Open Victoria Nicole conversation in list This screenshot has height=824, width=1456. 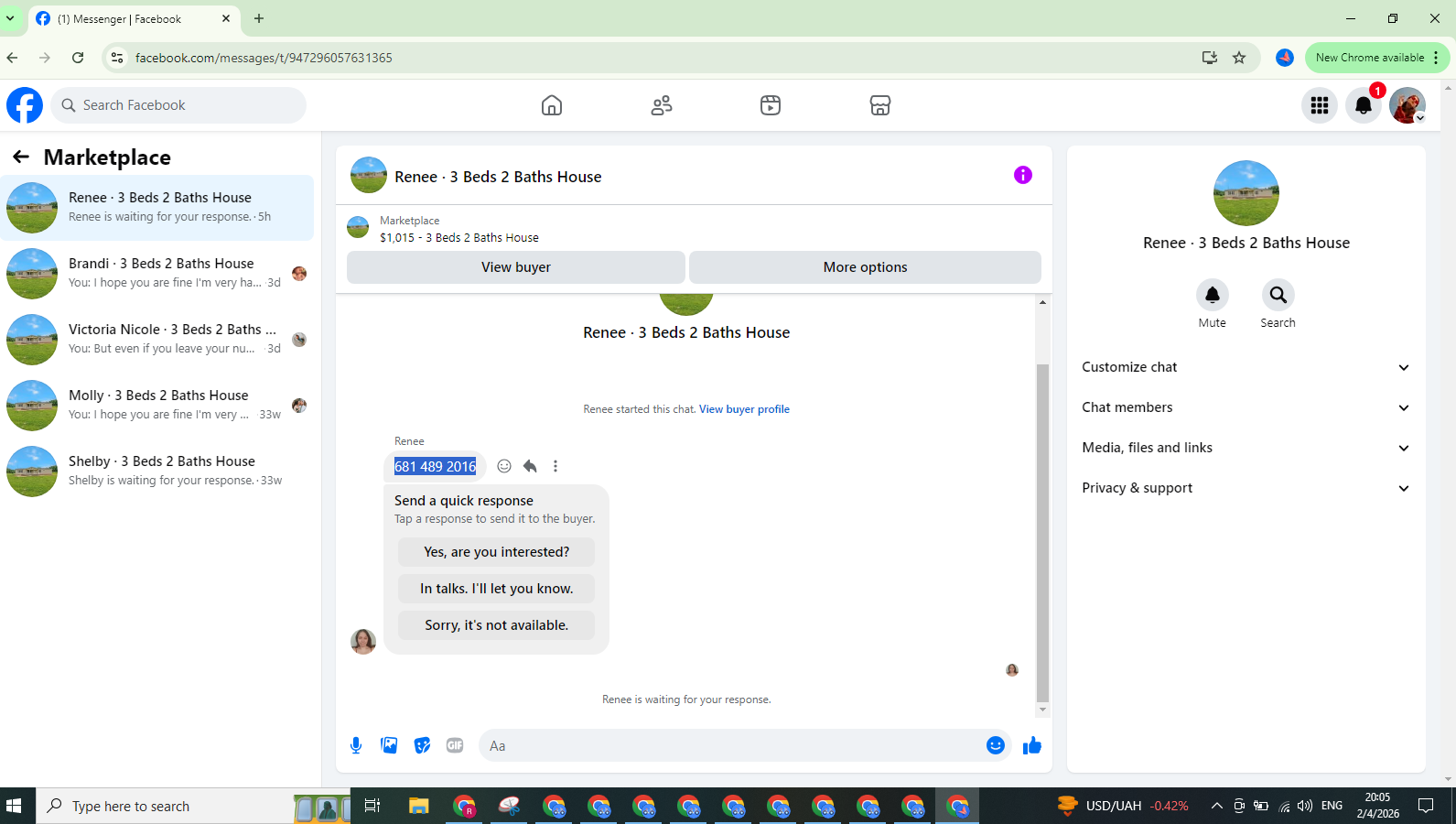(156, 340)
